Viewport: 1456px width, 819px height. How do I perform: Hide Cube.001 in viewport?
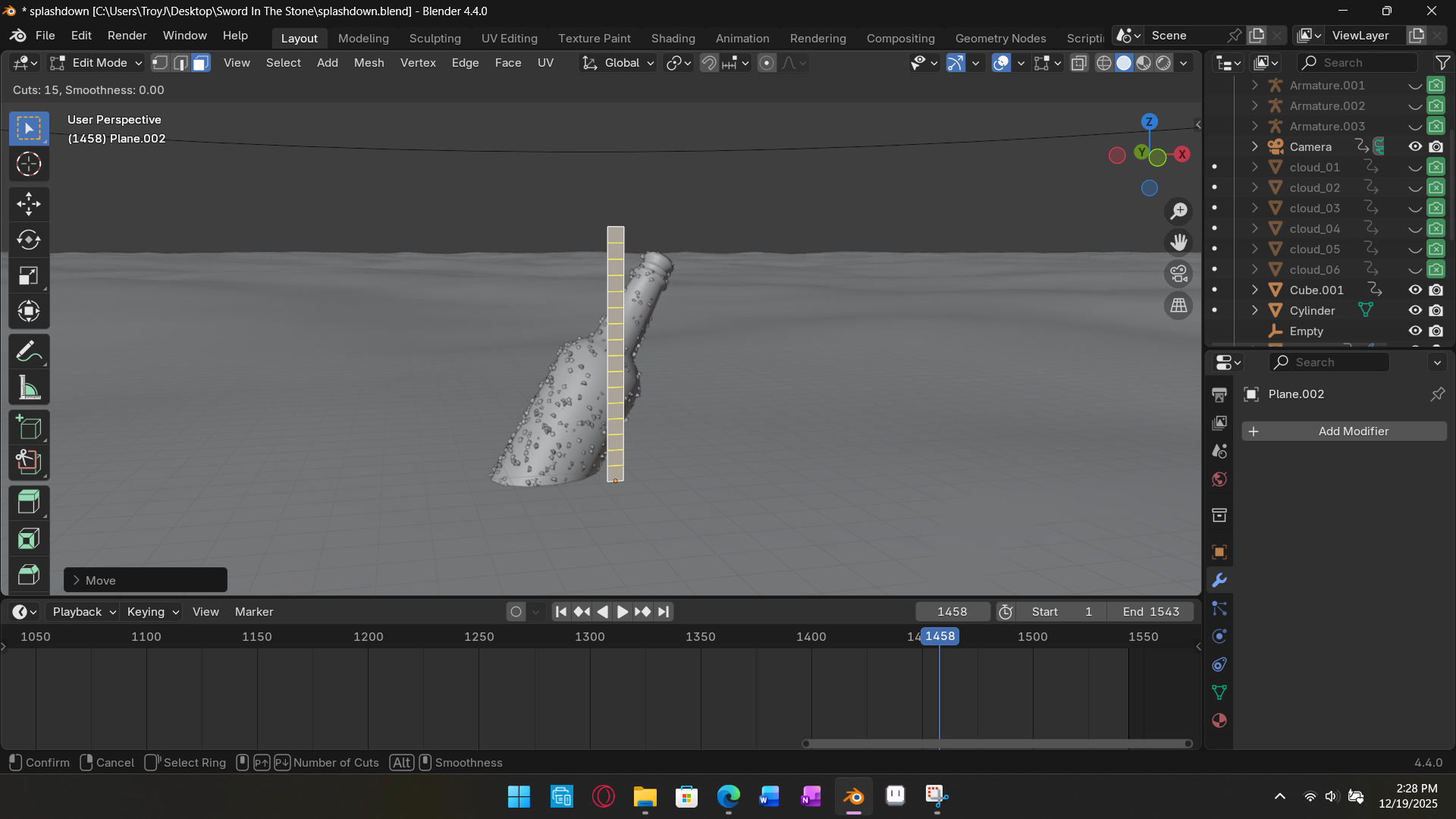(1415, 290)
